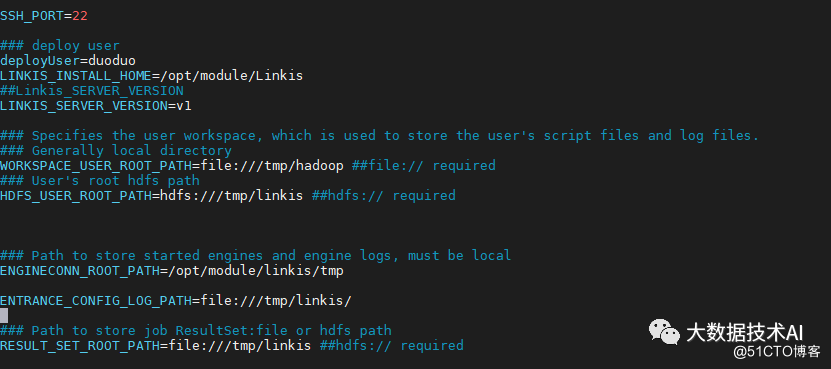The height and width of the screenshot is (369, 831).
Task: Click the 大数据技术AI watermark text
Action: point(745,332)
